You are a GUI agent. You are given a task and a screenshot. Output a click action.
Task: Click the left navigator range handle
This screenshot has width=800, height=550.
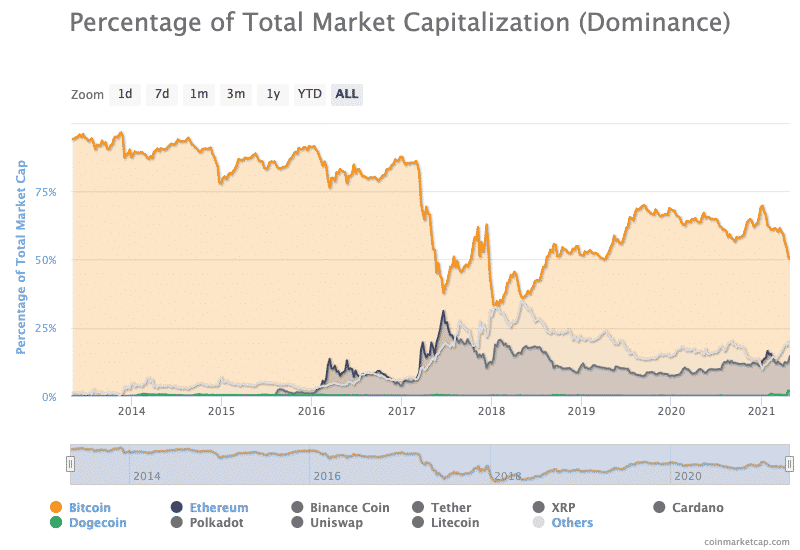(x=70, y=464)
